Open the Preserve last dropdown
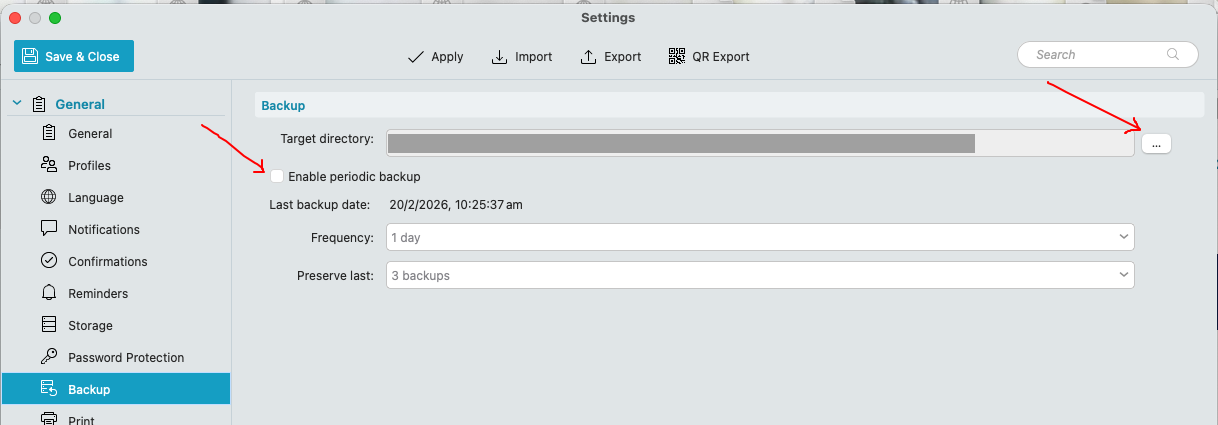This screenshot has width=1218, height=425. pos(760,275)
